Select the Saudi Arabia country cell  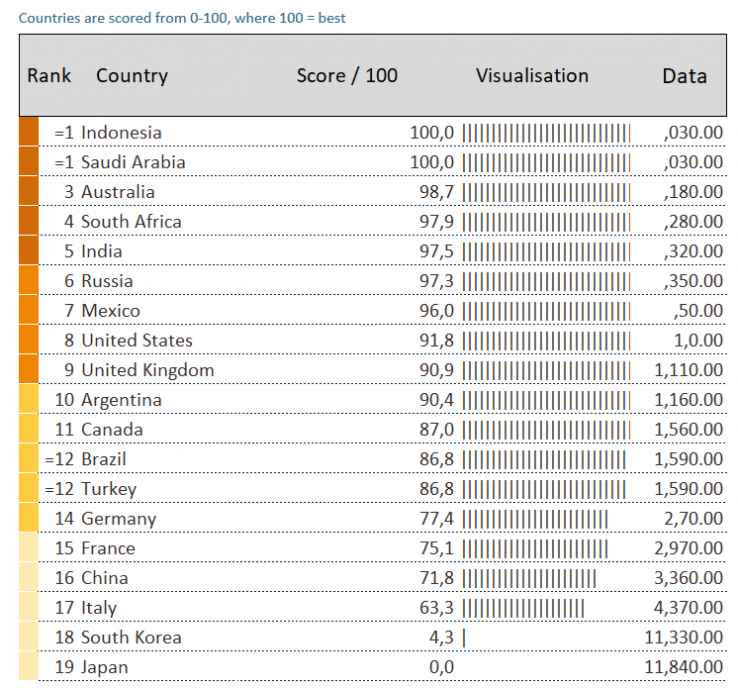coord(133,162)
